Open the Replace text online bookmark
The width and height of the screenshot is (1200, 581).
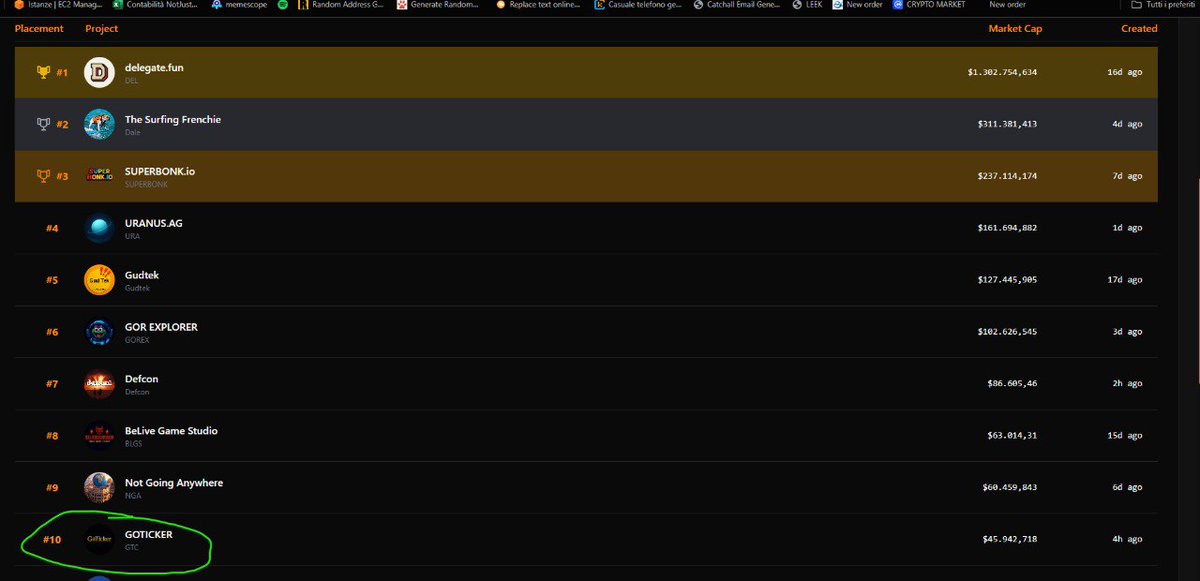point(538,5)
